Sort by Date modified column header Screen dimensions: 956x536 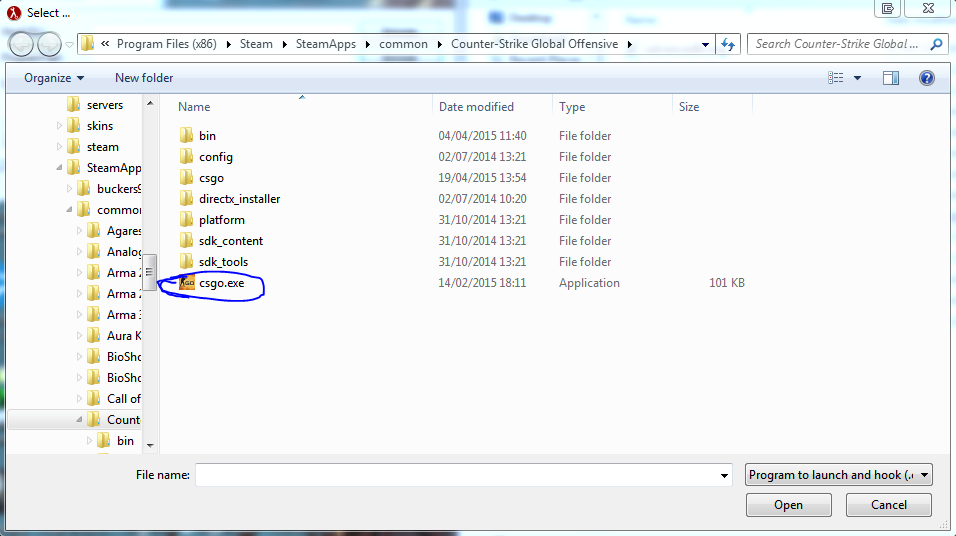click(493, 107)
